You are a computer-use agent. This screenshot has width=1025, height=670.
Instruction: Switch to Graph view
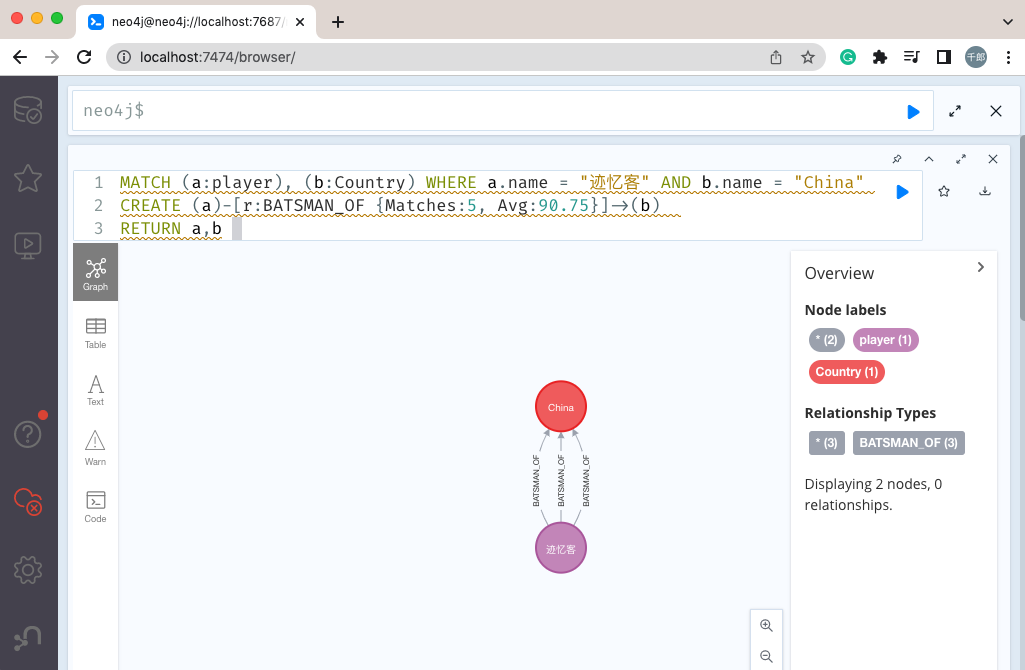(95, 273)
